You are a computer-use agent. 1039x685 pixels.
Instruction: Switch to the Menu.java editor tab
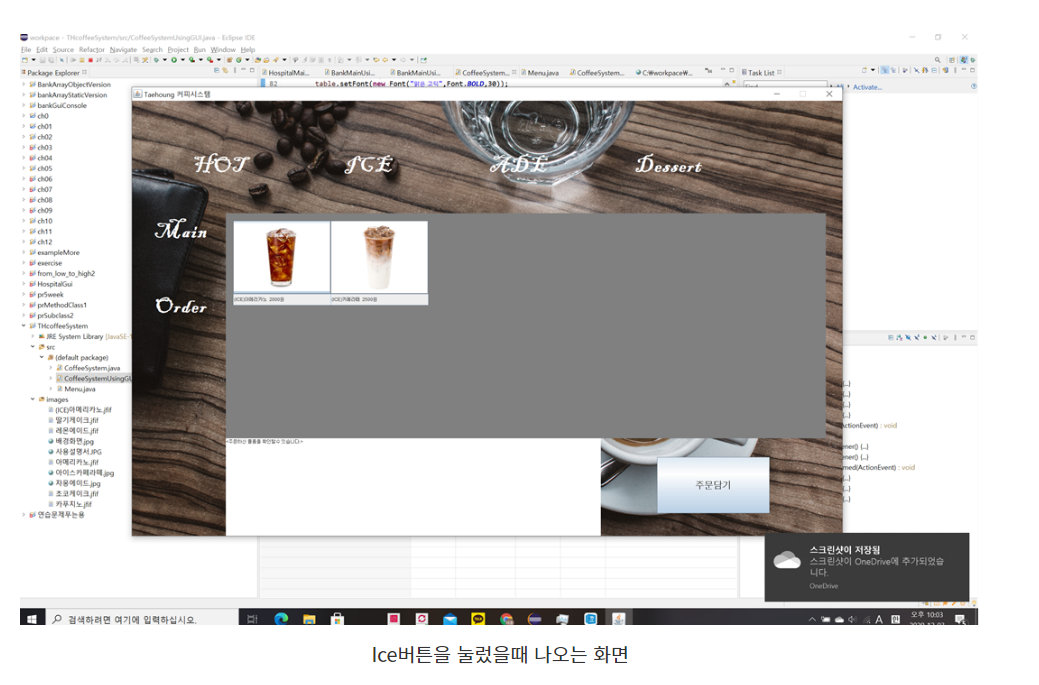pyautogui.click(x=543, y=73)
